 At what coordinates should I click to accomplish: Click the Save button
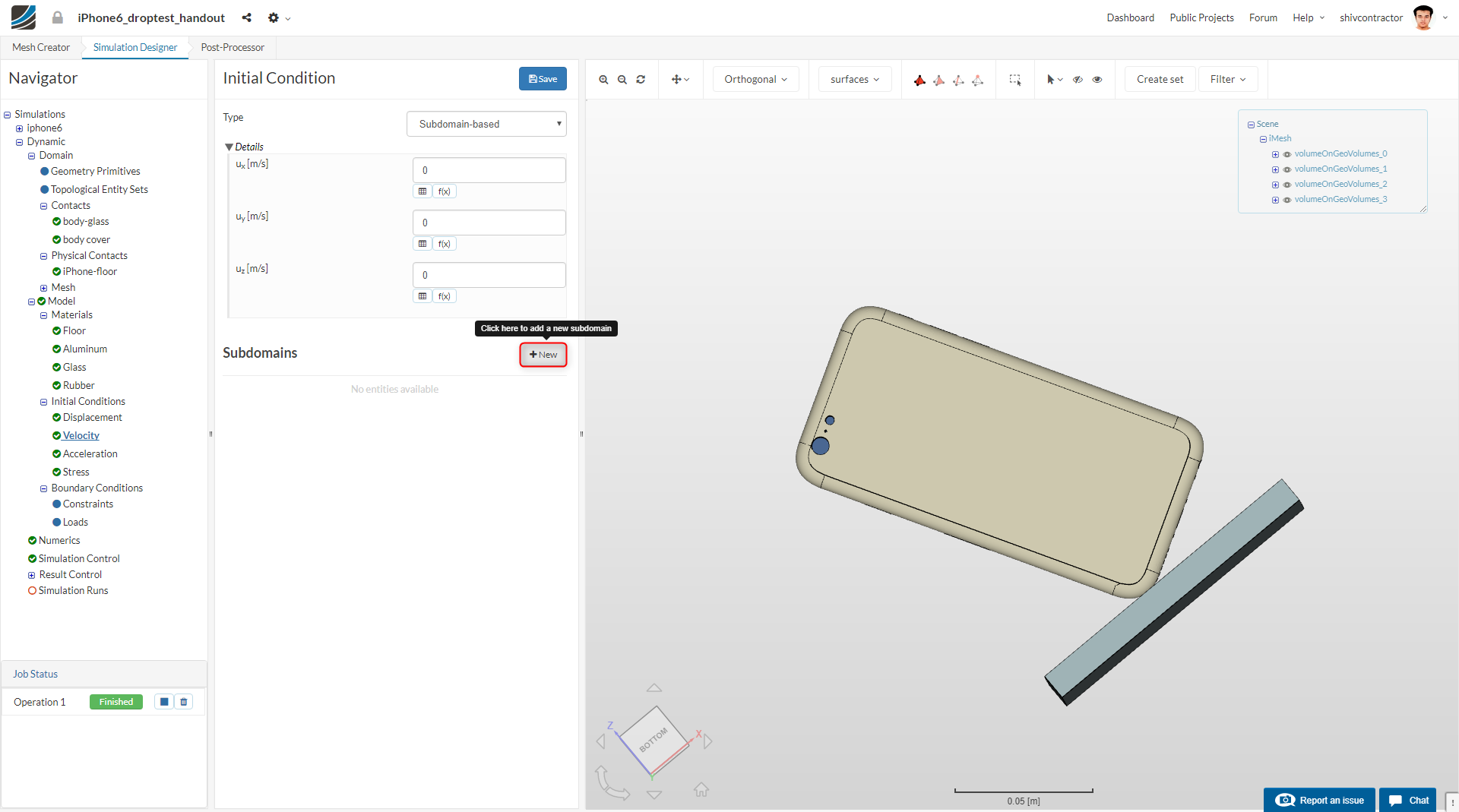click(x=543, y=79)
